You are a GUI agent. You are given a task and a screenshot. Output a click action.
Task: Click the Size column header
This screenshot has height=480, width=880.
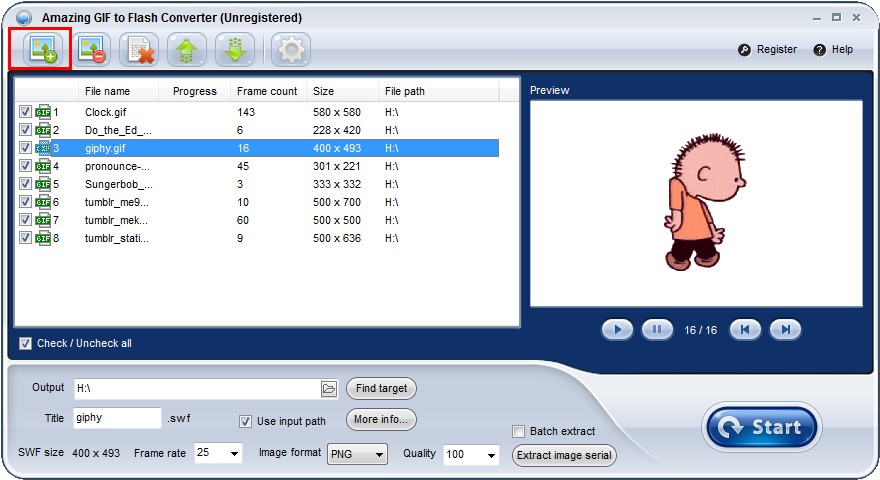coord(342,91)
